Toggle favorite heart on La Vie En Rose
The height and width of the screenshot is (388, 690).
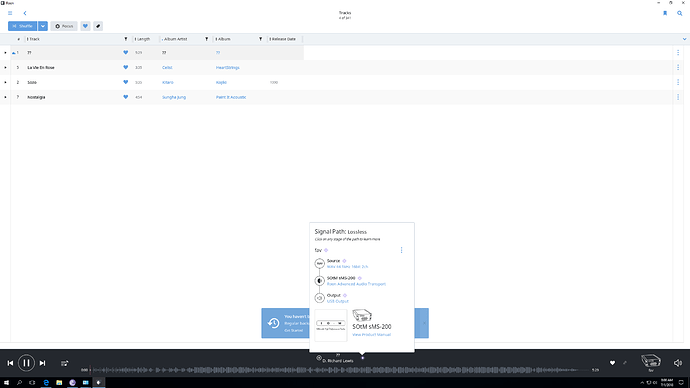(x=125, y=67)
